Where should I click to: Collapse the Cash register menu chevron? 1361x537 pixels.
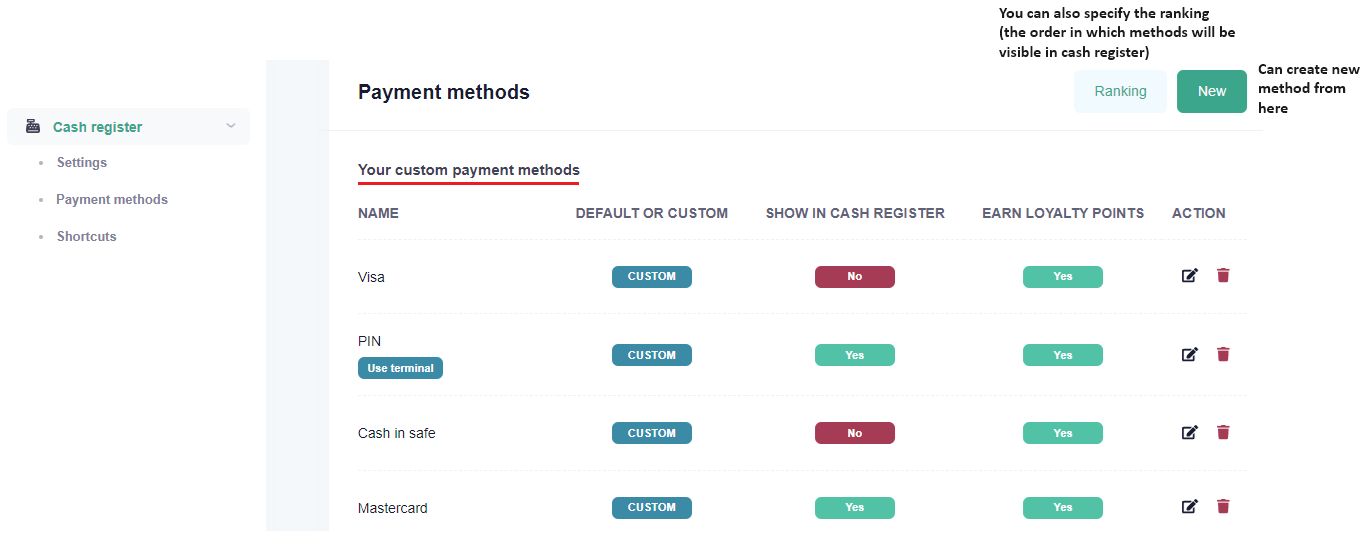(231, 126)
